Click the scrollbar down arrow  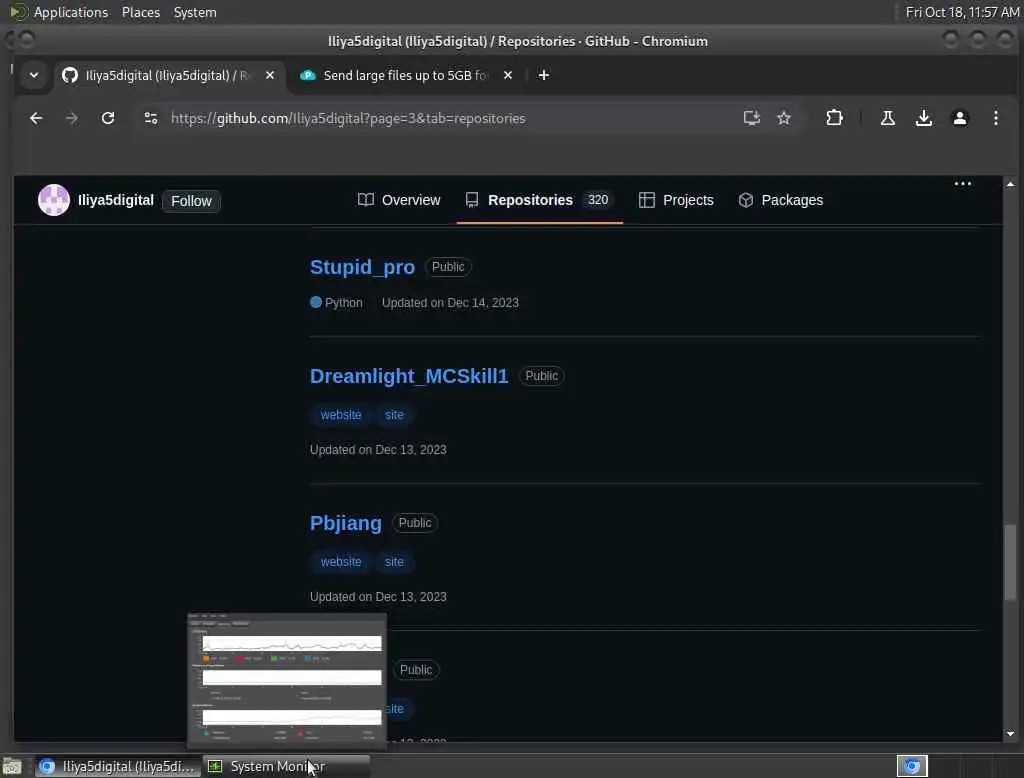1010,734
